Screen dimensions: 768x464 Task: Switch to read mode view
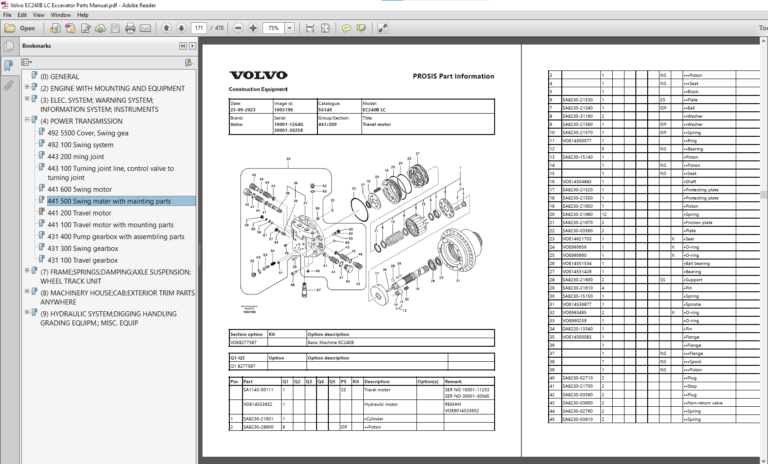[x=383, y=28]
